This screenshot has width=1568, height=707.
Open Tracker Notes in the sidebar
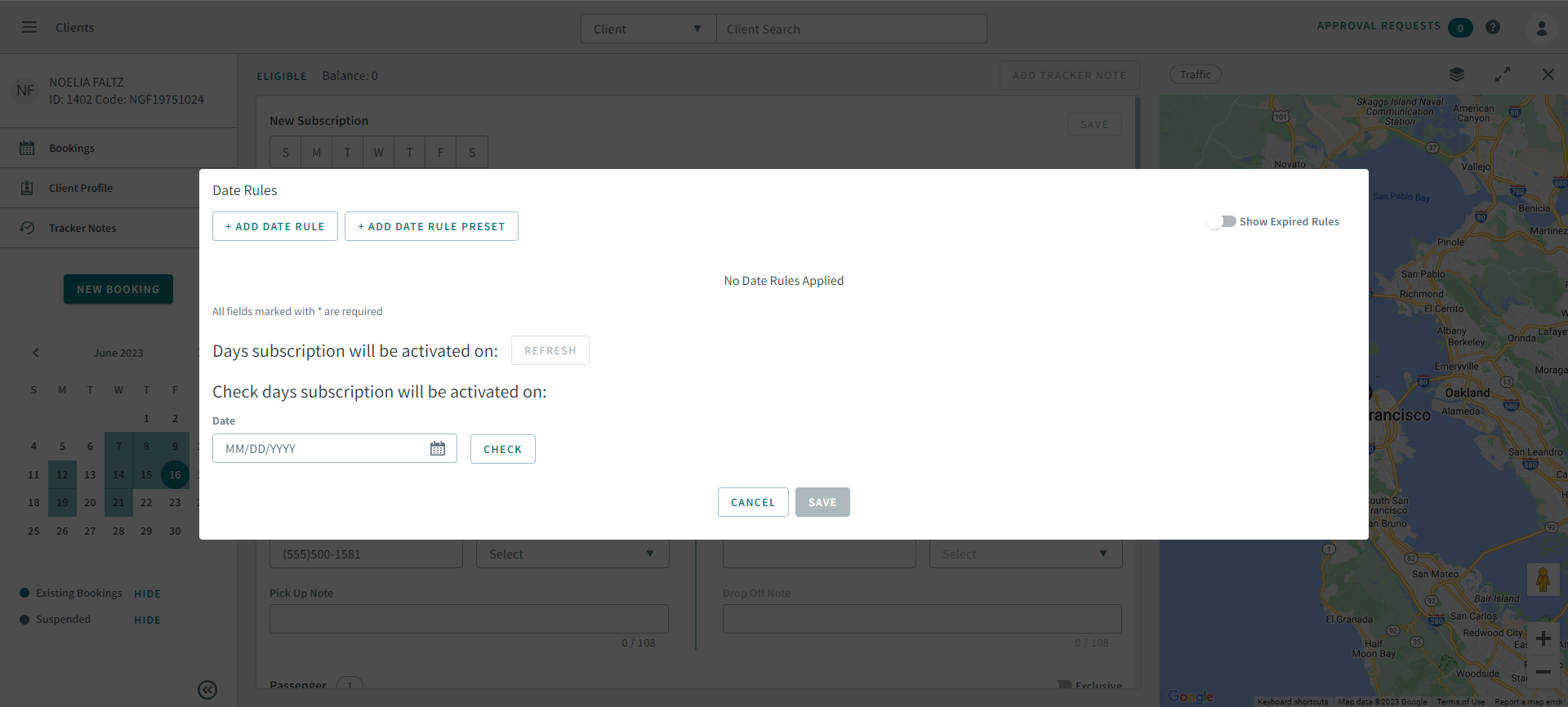point(82,228)
